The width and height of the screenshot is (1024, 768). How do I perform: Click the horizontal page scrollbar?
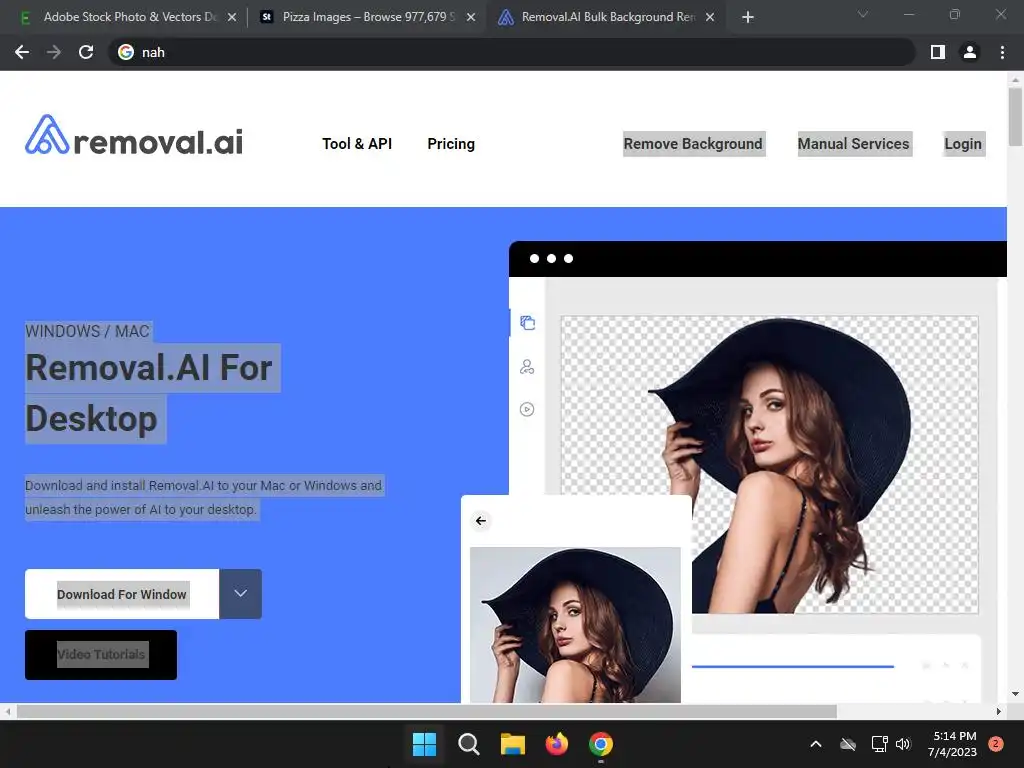tap(427, 711)
